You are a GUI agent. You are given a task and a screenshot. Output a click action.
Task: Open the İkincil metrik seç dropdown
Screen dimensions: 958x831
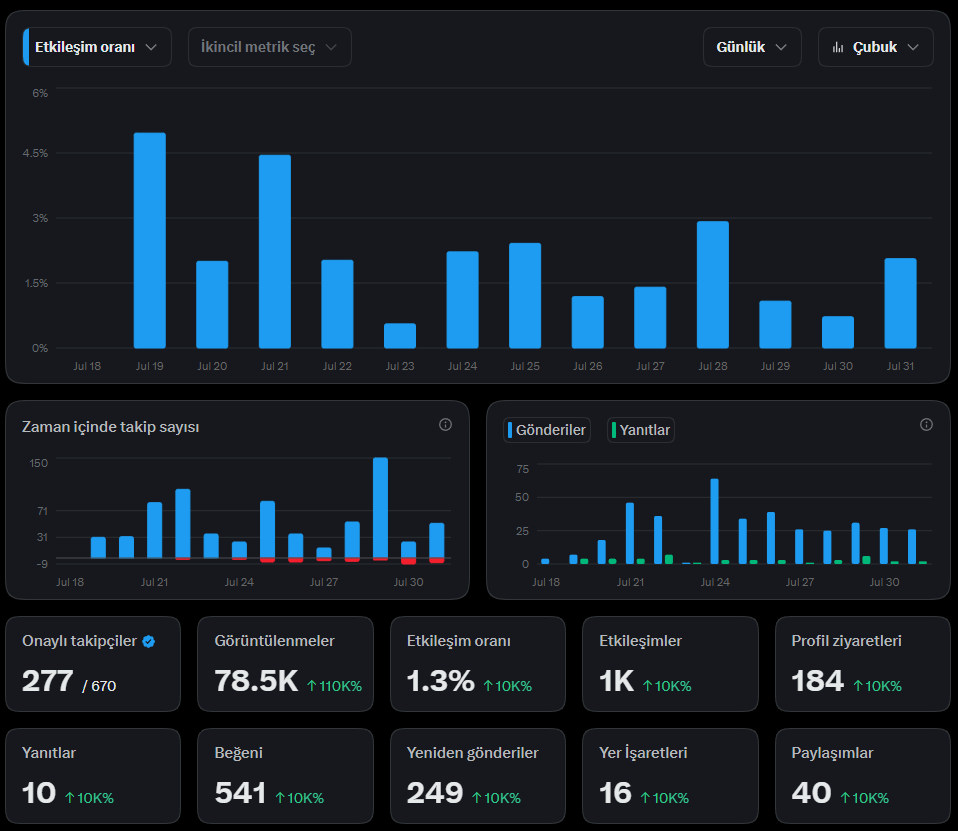269,47
